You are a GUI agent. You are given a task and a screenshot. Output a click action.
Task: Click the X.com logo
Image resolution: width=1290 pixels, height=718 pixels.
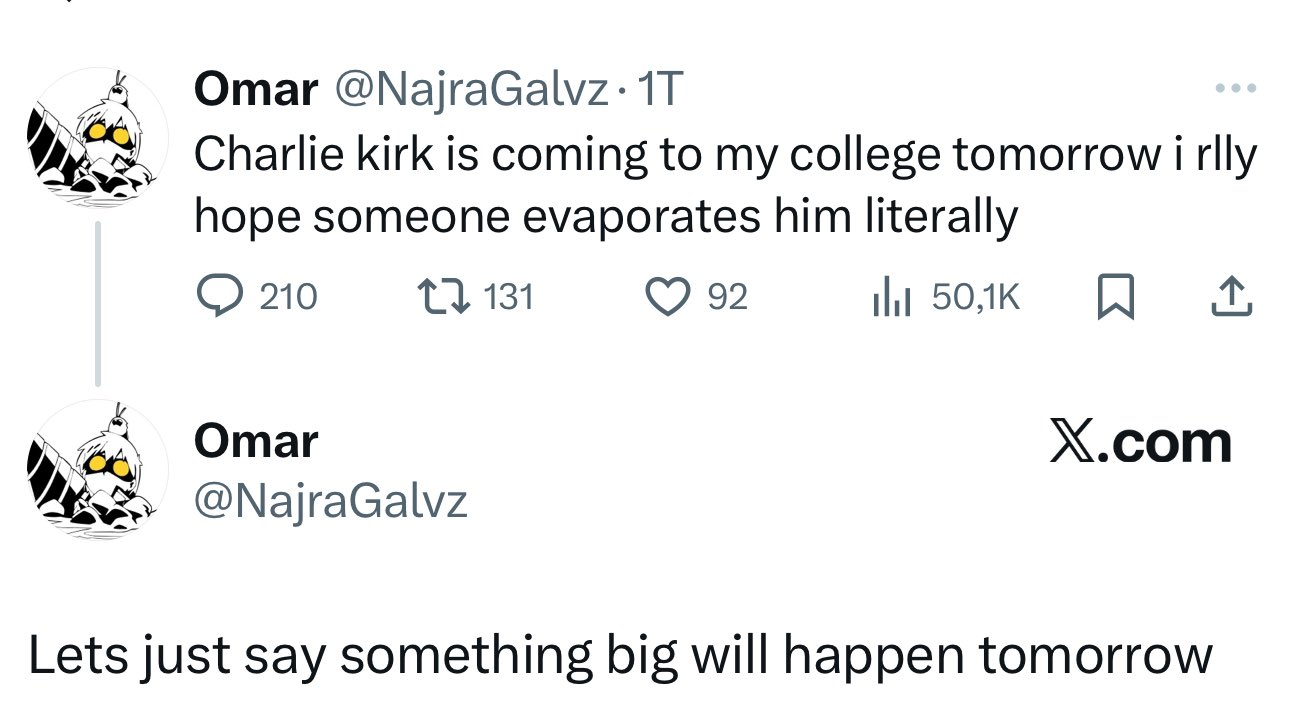[1140, 442]
